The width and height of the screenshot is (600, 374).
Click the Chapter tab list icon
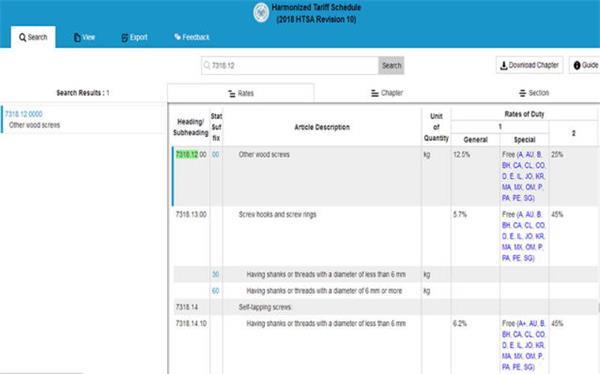pyautogui.click(x=375, y=93)
